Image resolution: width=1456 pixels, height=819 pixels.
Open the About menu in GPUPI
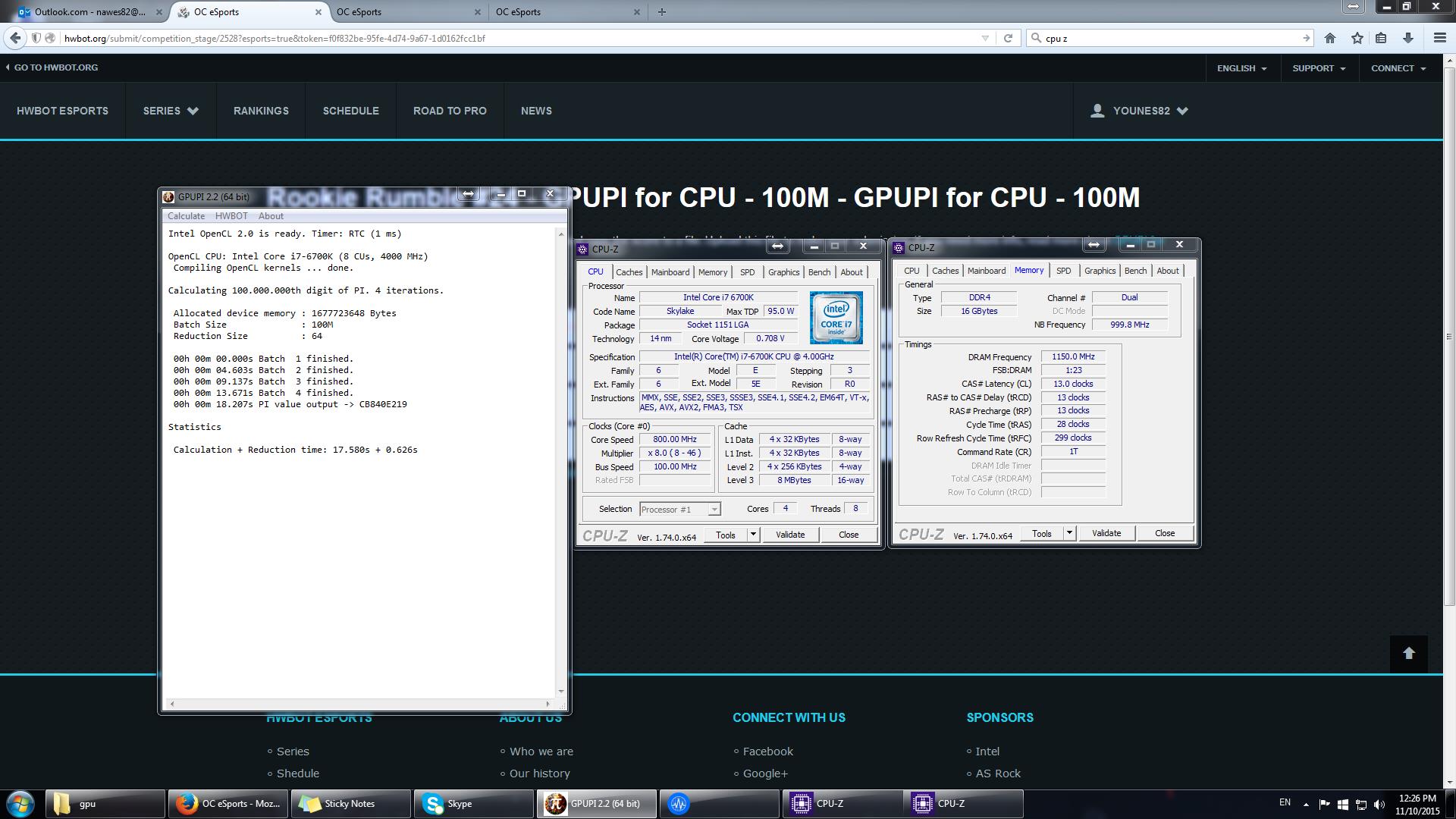[271, 216]
